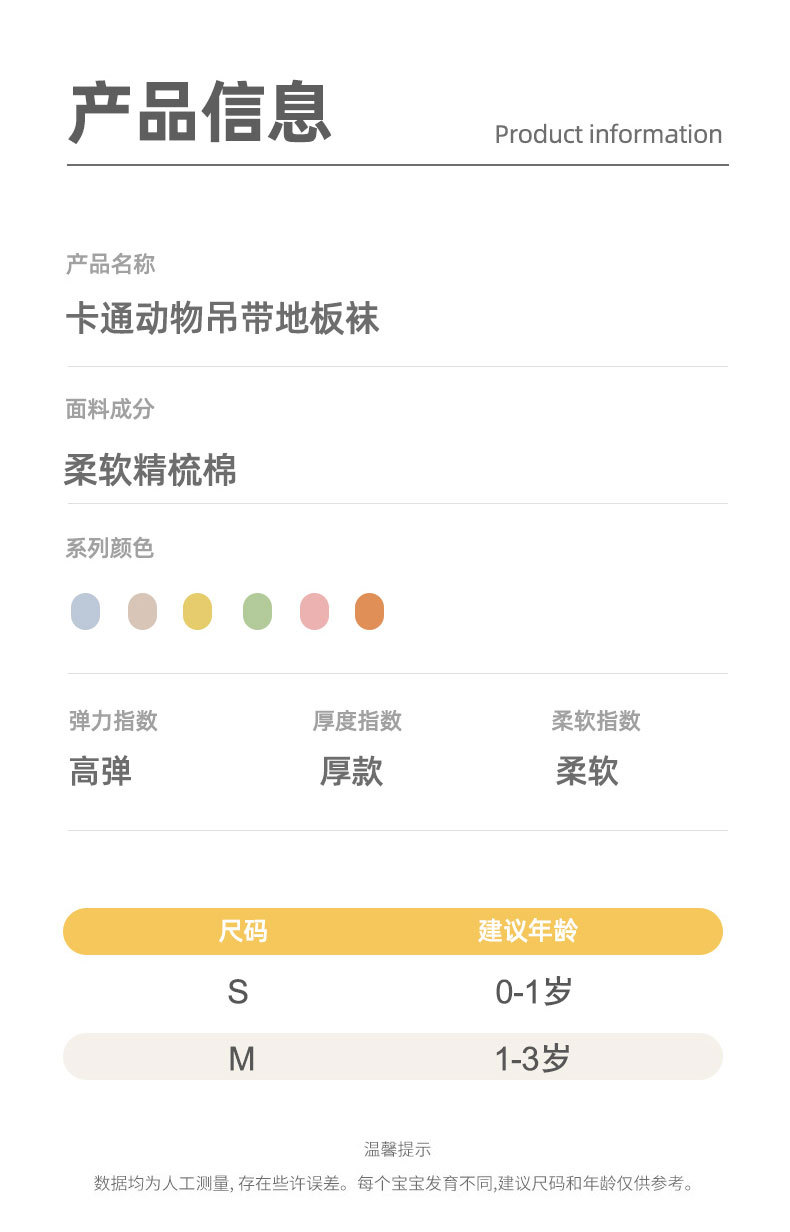Image resolution: width=790 pixels, height=1232 pixels.
Task: Click the 1-3岁 age cell
Action: (x=533, y=1058)
